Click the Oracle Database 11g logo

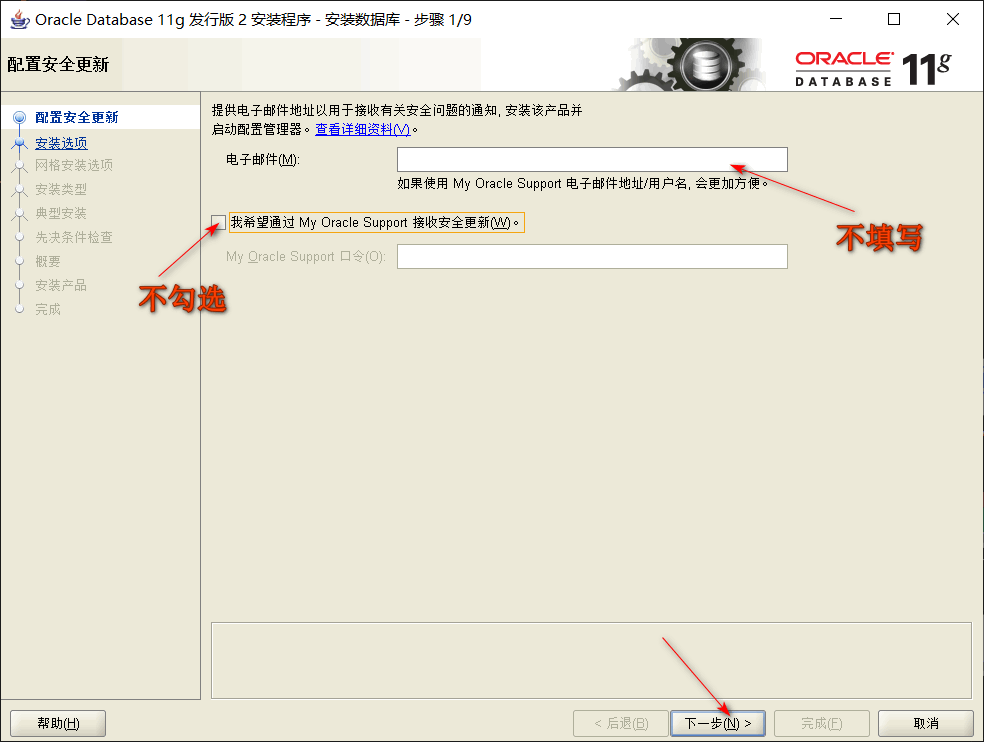(873, 67)
